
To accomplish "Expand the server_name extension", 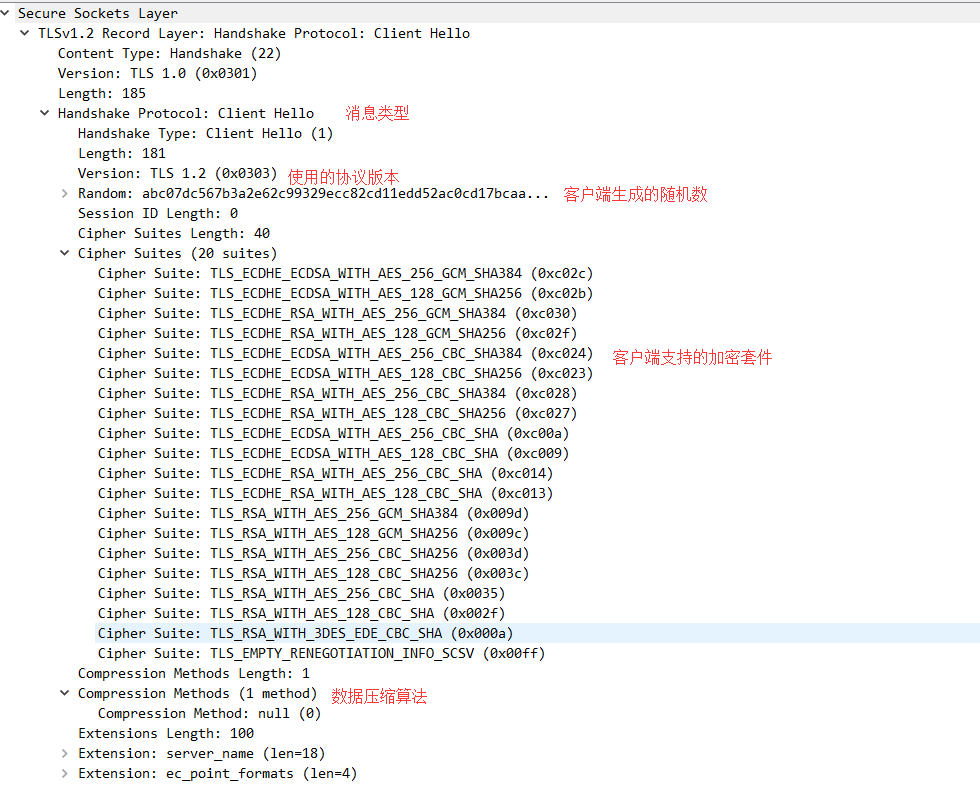I will click(x=65, y=753).
